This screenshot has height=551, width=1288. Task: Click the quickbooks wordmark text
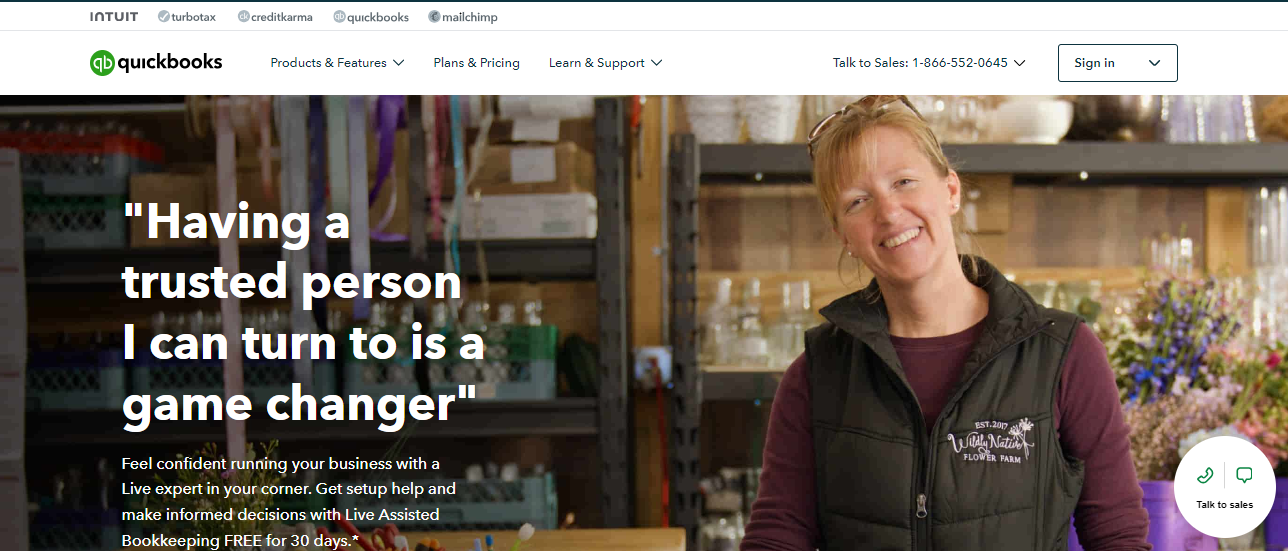tap(170, 62)
